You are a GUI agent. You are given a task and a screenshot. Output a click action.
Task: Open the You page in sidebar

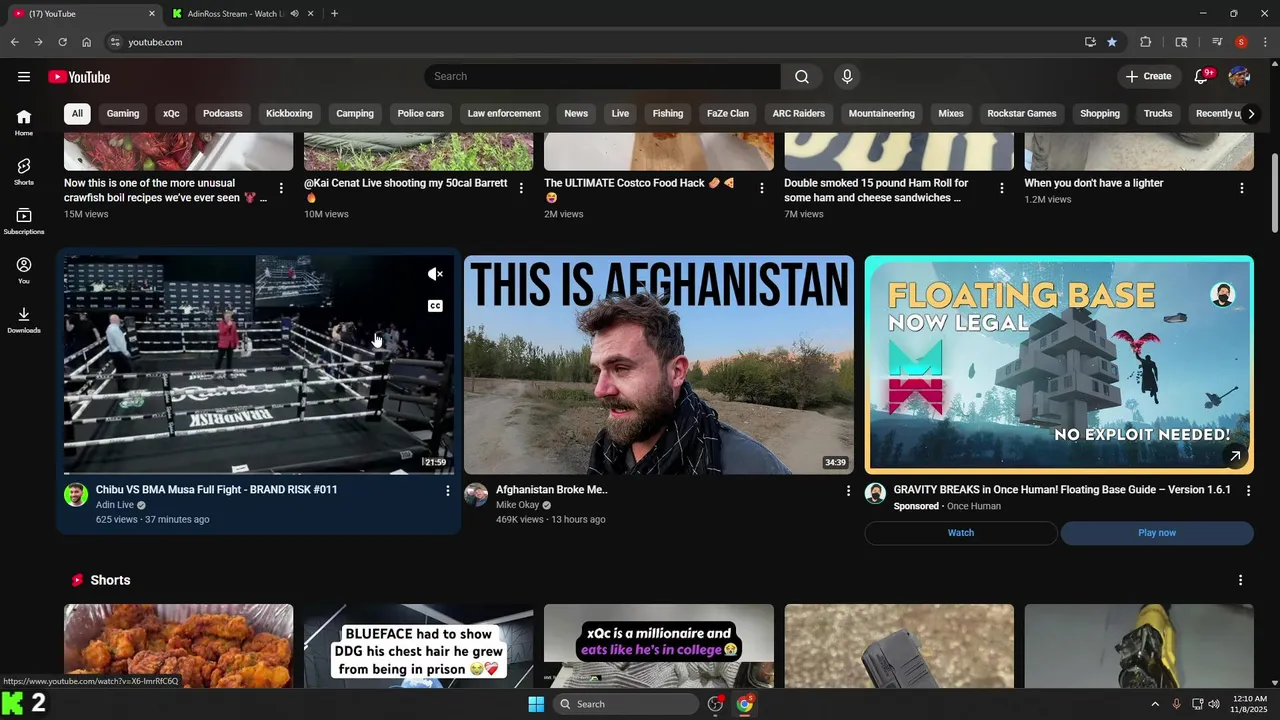click(x=24, y=271)
